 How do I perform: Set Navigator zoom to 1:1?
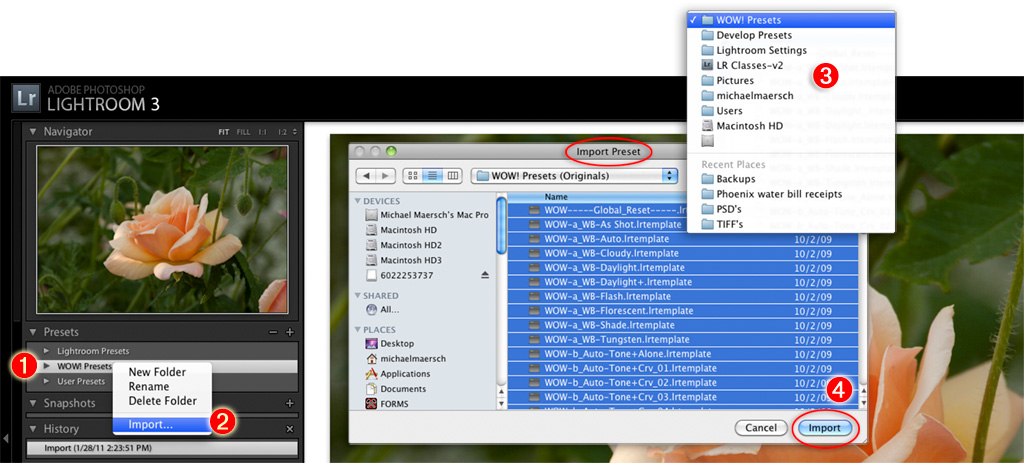263,132
